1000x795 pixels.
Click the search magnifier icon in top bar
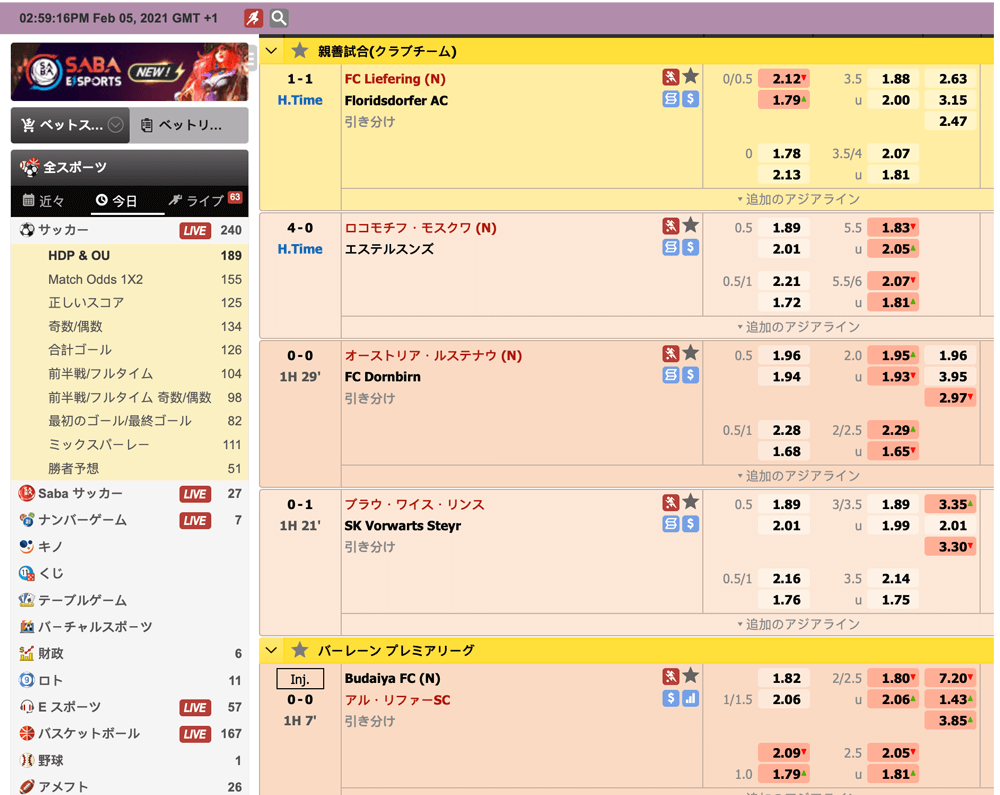[279, 18]
